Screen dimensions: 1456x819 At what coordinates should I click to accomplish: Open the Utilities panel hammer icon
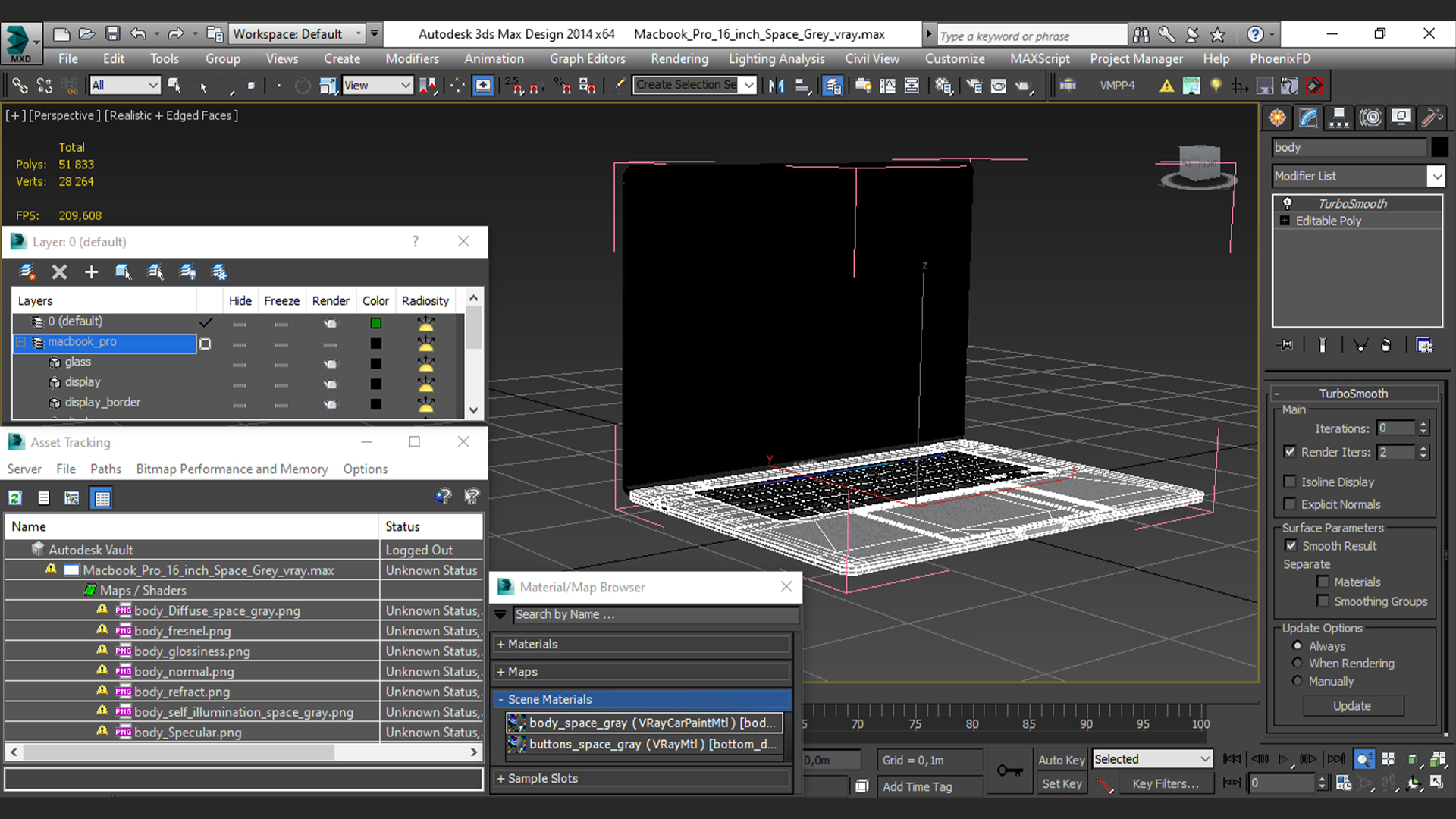pyautogui.click(x=1432, y=117)
